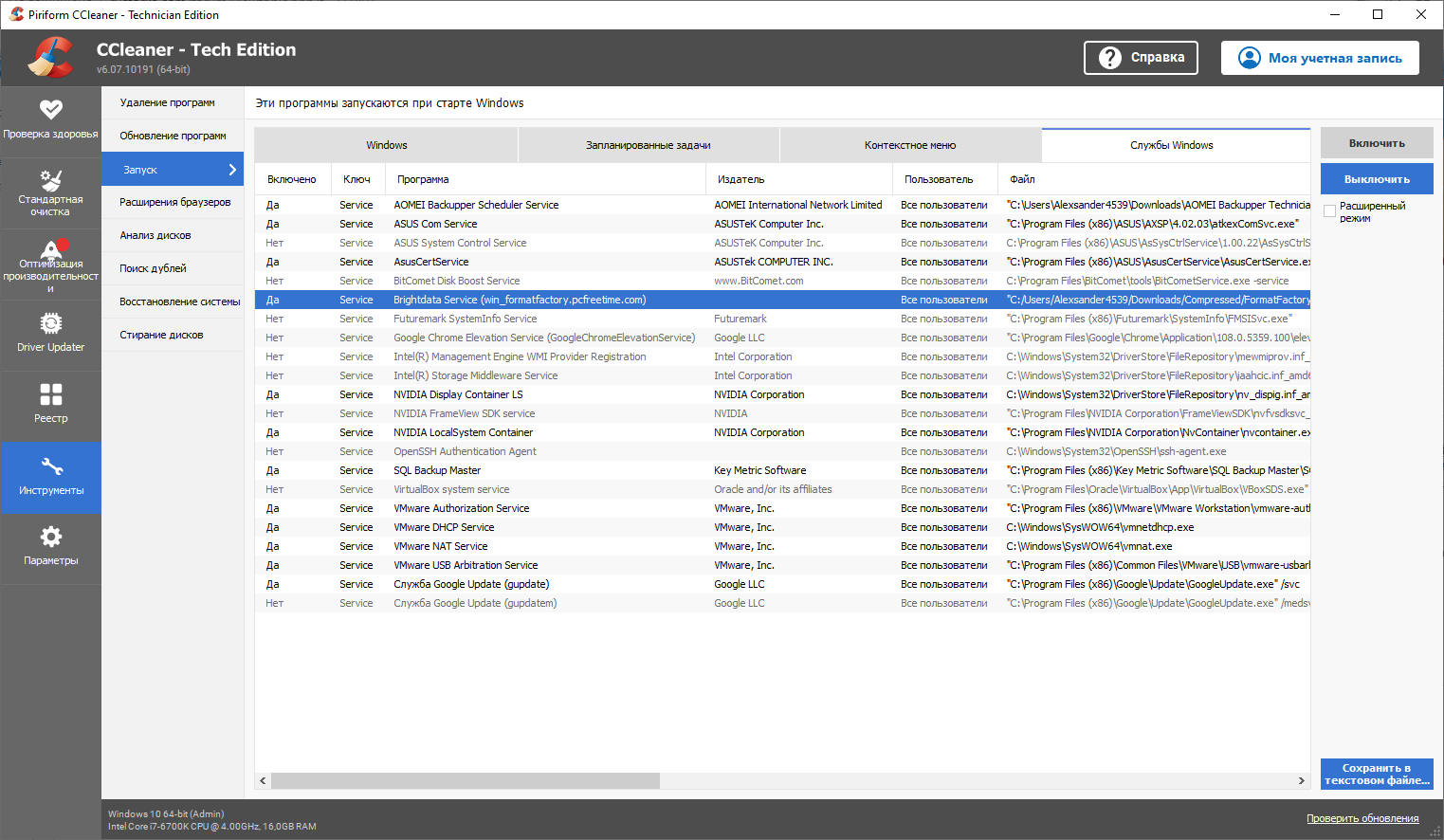
Task: Open the Health Check heart icon
Action: pos(50,110)
